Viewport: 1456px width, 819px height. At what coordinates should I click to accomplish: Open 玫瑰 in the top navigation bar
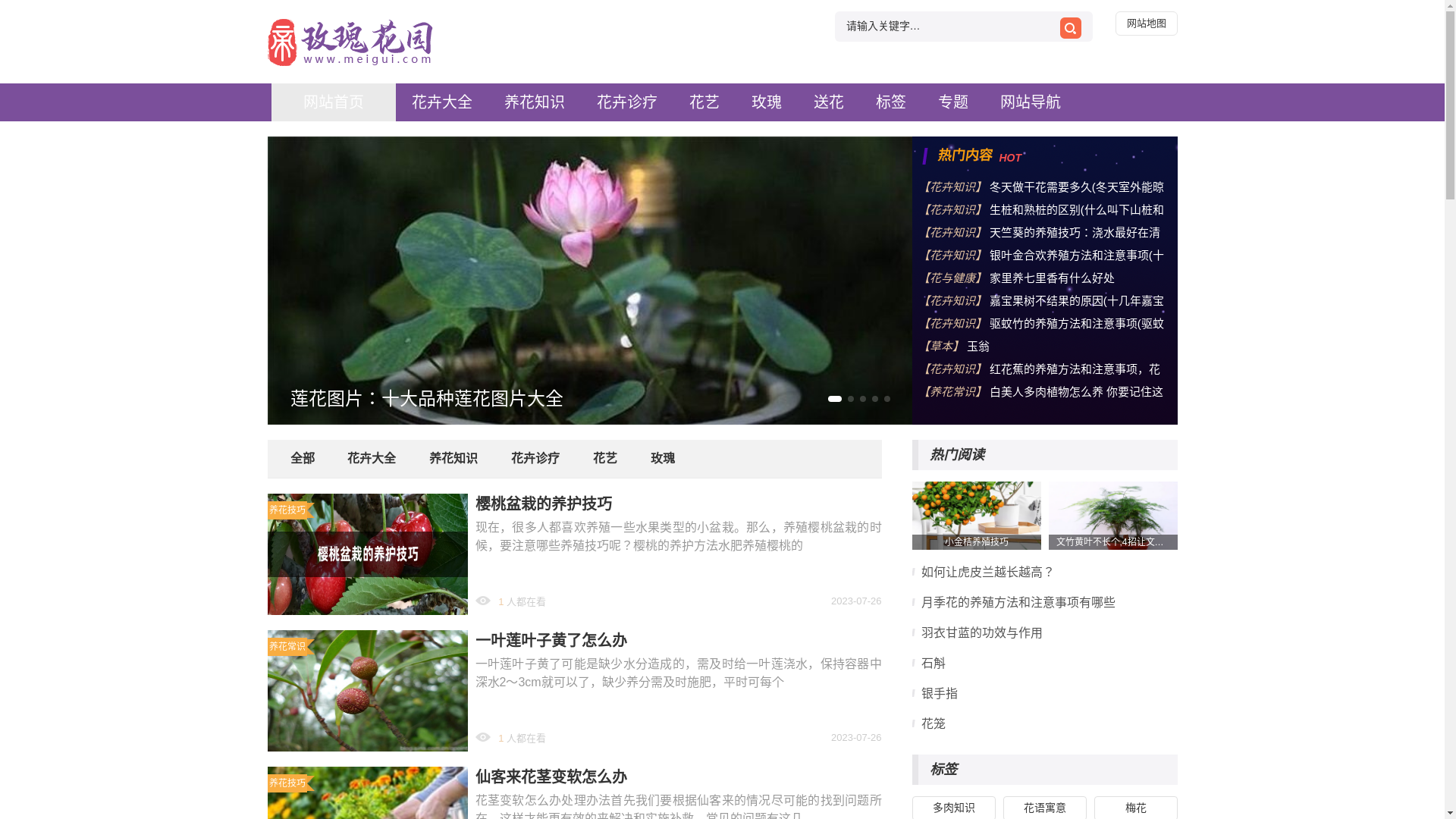pyautogui.click(x=767, y=102)
